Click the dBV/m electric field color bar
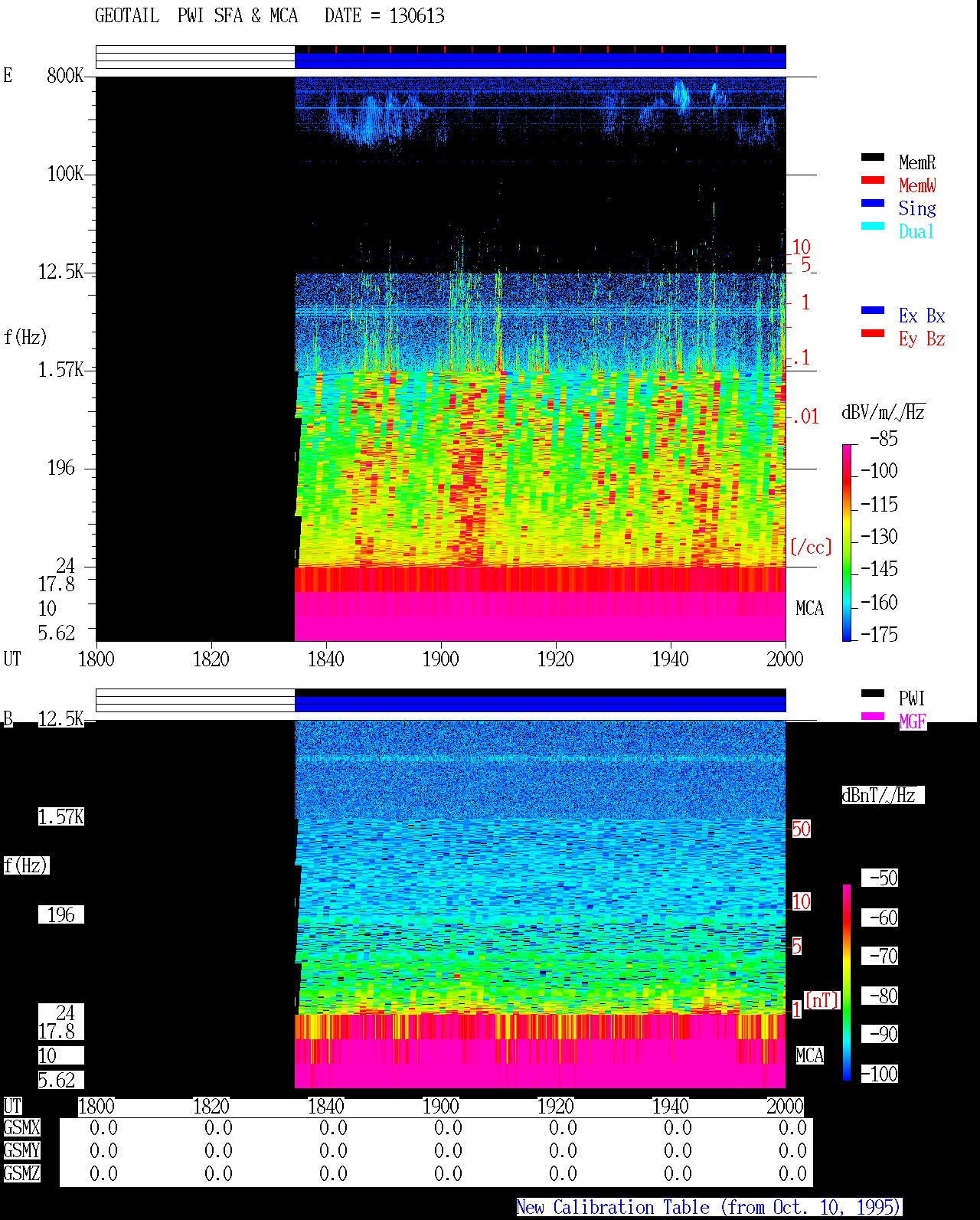980x1220 pixels. pyautogui.click(x=847, y=542)
